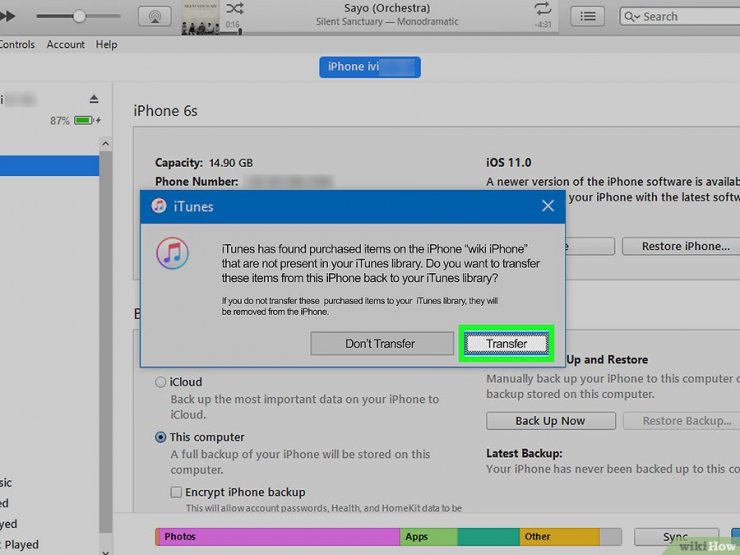Click the Other storage bar segment
Screen dimensions: 740x555
pos(560,537)
